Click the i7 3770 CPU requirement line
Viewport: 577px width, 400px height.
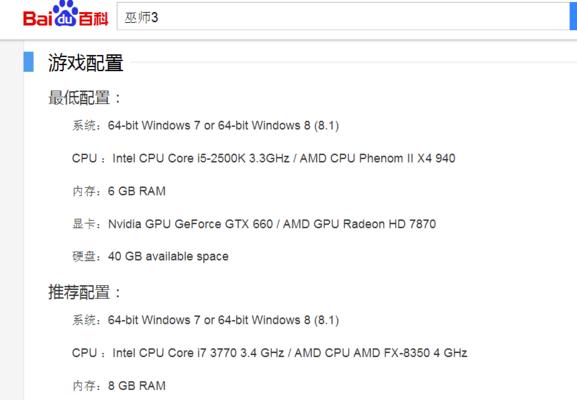click(x=269, y=353)
